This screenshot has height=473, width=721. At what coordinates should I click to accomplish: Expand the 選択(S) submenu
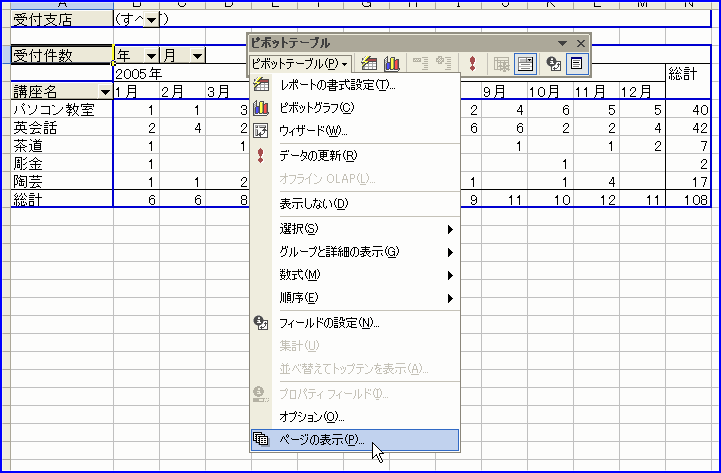[x=355, y=229]
